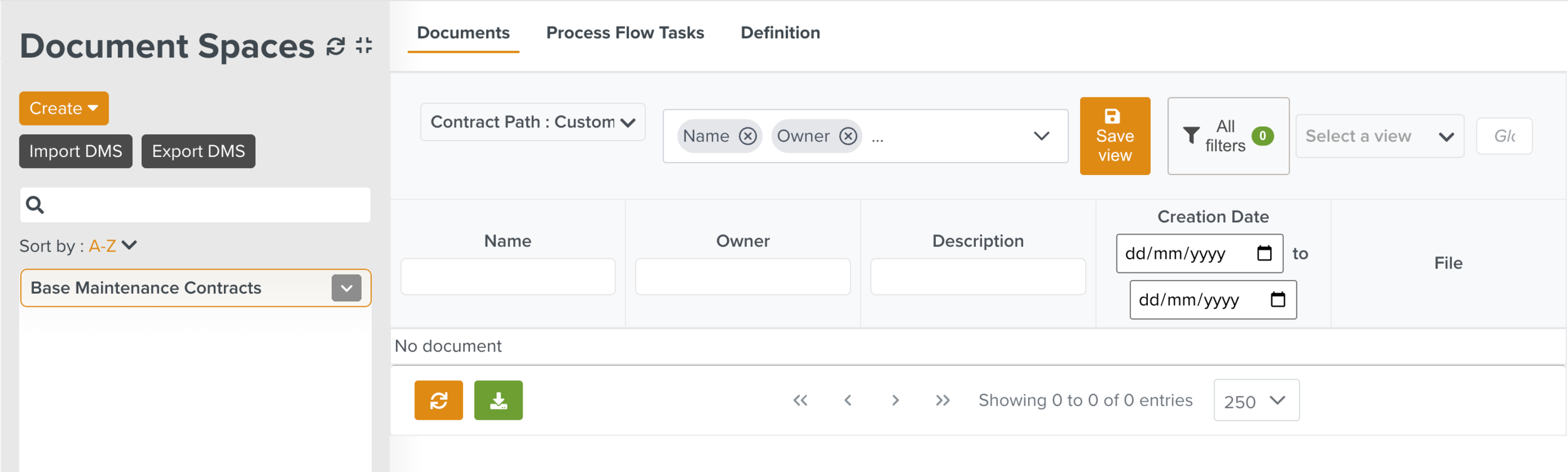The width and height of the screenshot is (1568, 472).
Task: Open the All filters panel
Action: (x=1227, y=136)
